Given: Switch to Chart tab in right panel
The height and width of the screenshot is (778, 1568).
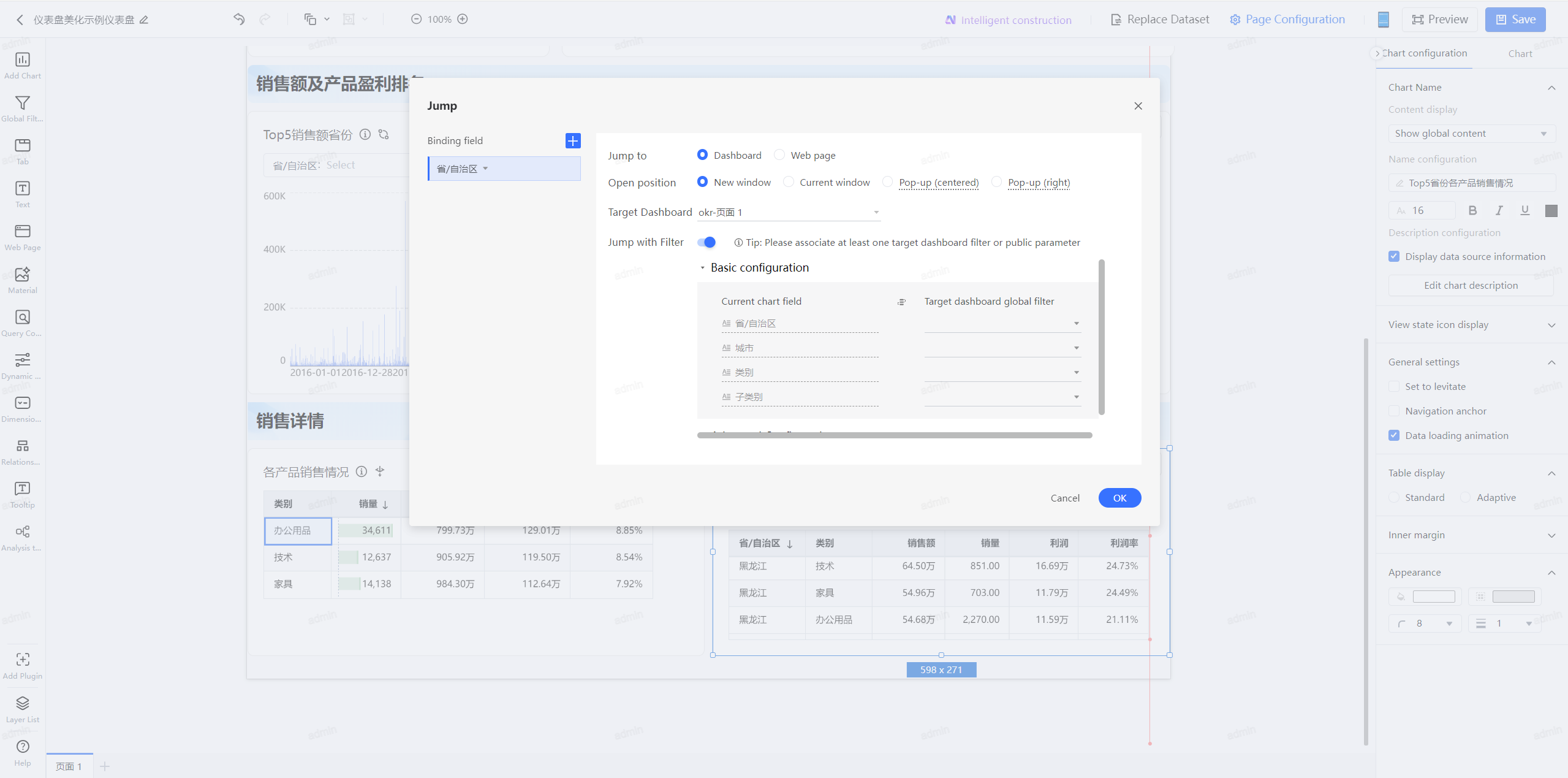Looking at the screenshot, I should (x=1520, y=54).
